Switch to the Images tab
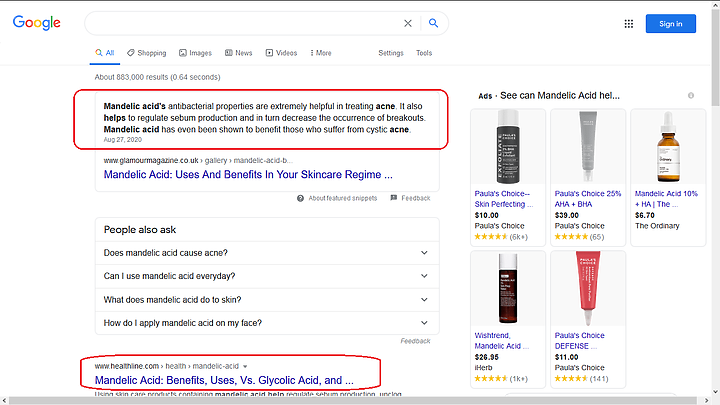720x405 pixels. (195, 53)
